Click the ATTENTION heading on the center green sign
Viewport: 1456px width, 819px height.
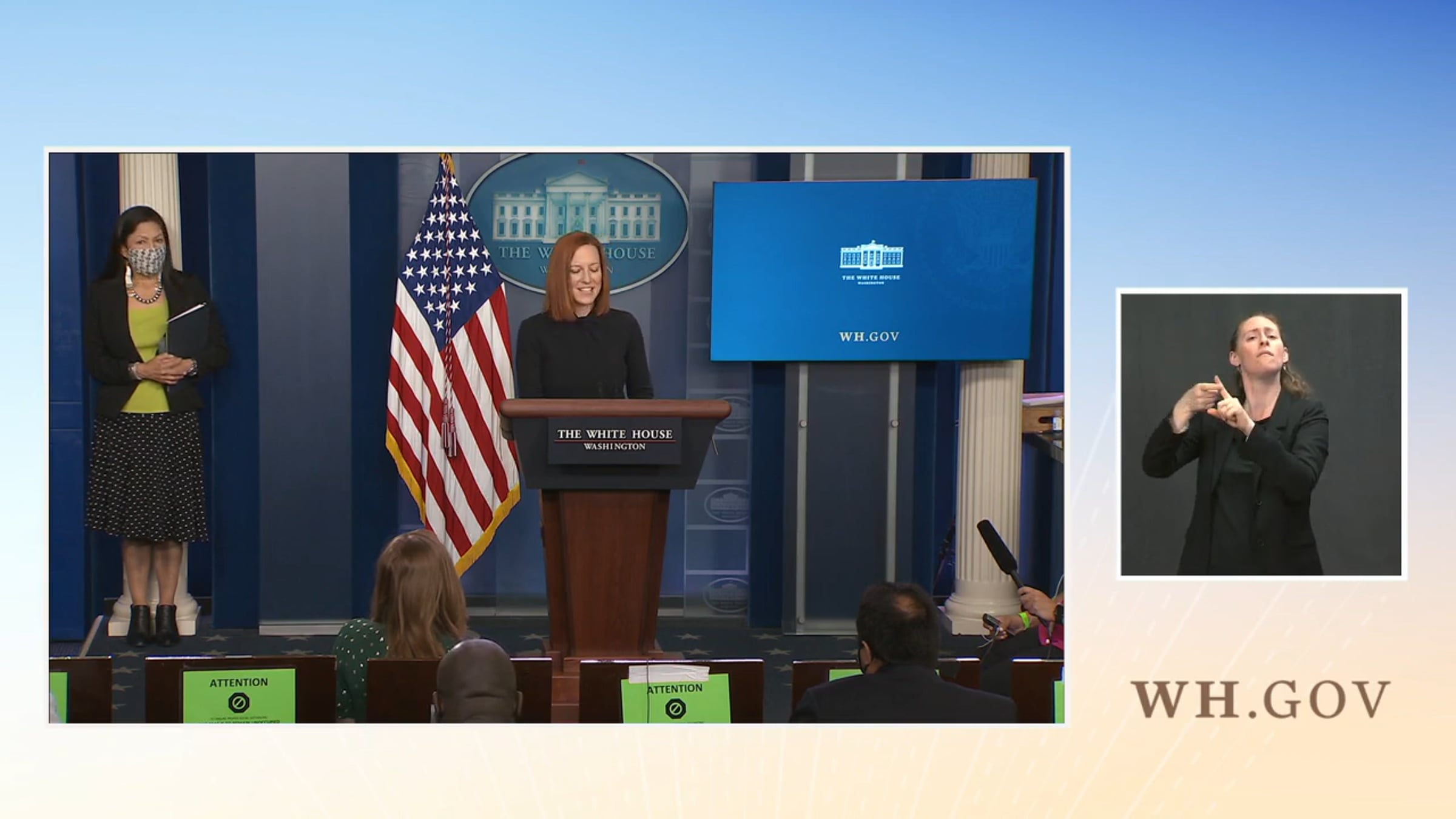(675, 690)
